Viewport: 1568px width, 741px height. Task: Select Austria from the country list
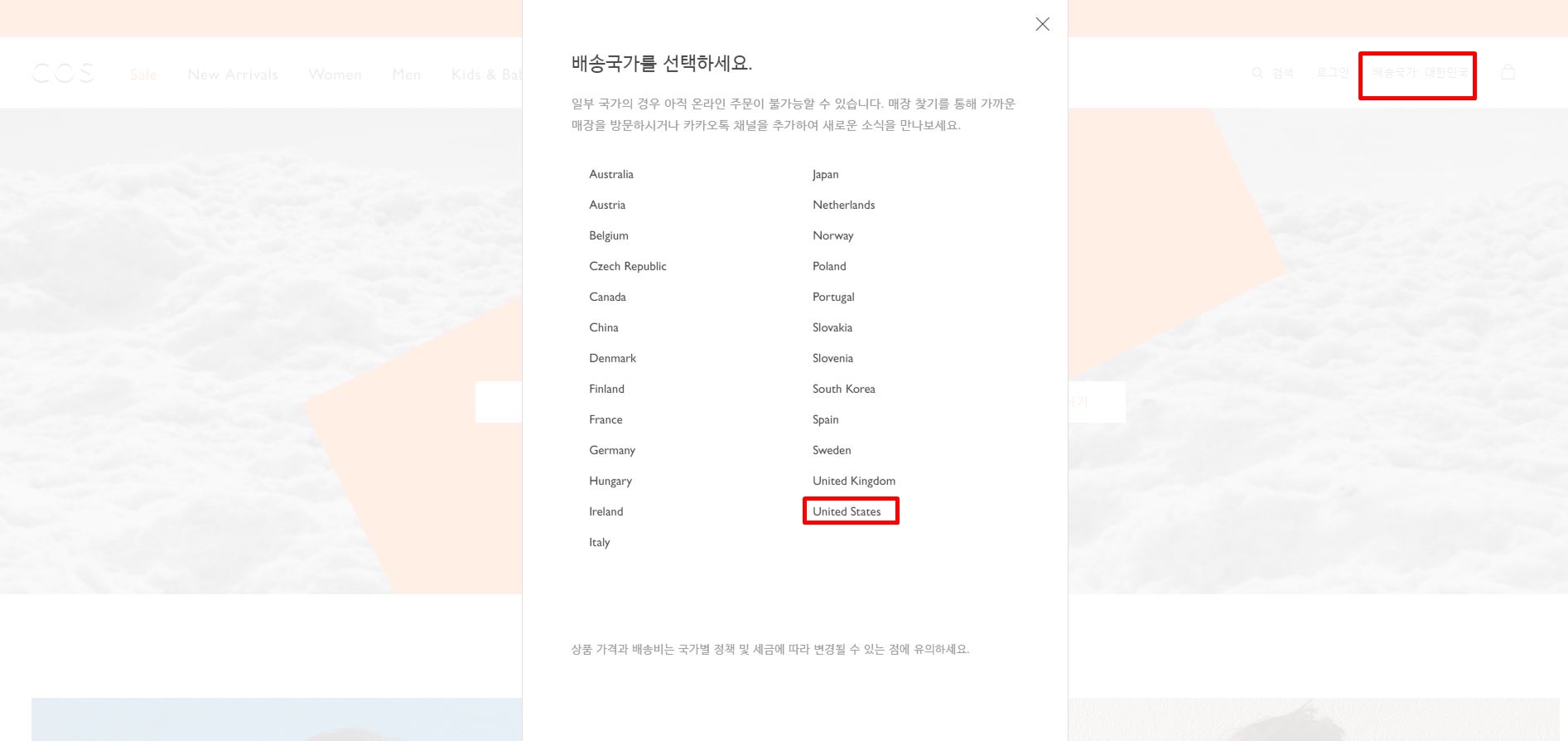[x=607, y=205]
